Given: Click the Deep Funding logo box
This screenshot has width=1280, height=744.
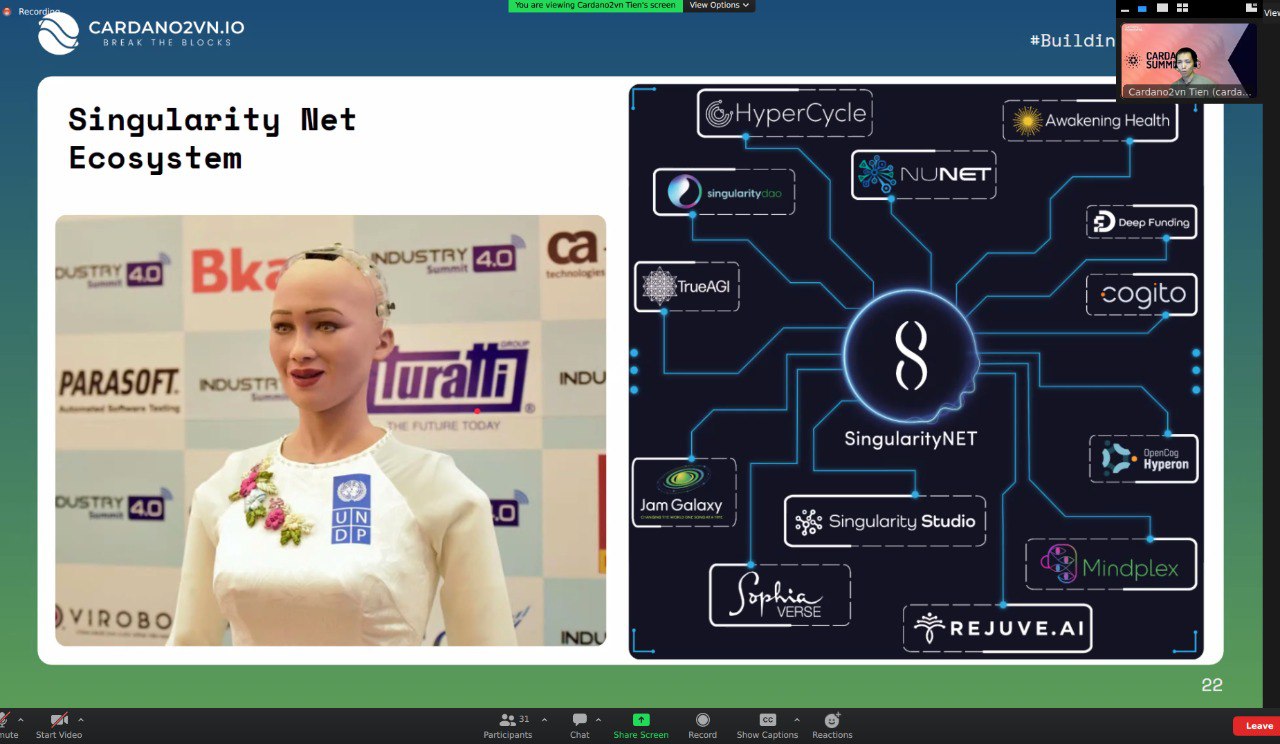Looking at the screenshot, I should tap(1142, 222).
